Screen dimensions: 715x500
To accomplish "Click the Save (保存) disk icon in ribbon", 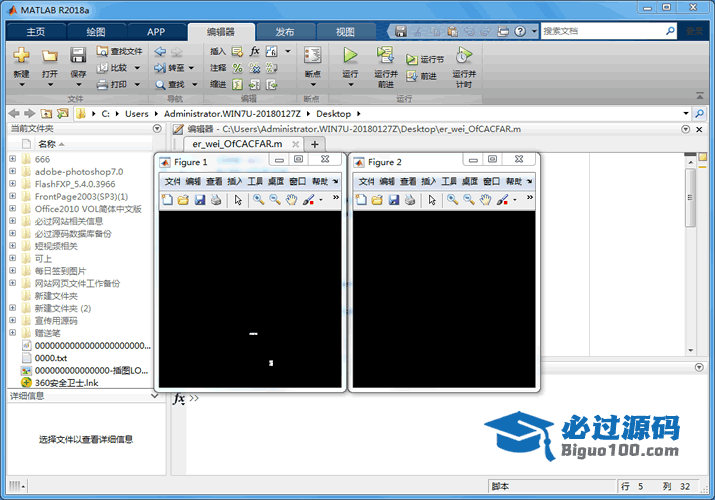I will (x=78, y=55).
